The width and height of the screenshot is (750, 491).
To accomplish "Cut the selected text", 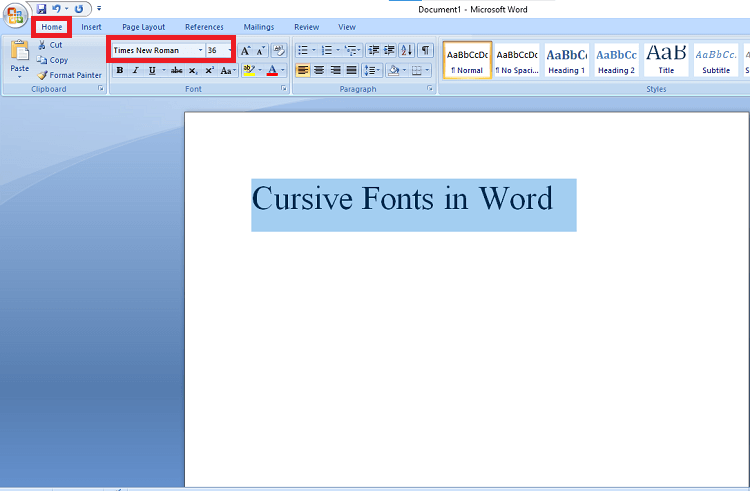I will (50, 45).
